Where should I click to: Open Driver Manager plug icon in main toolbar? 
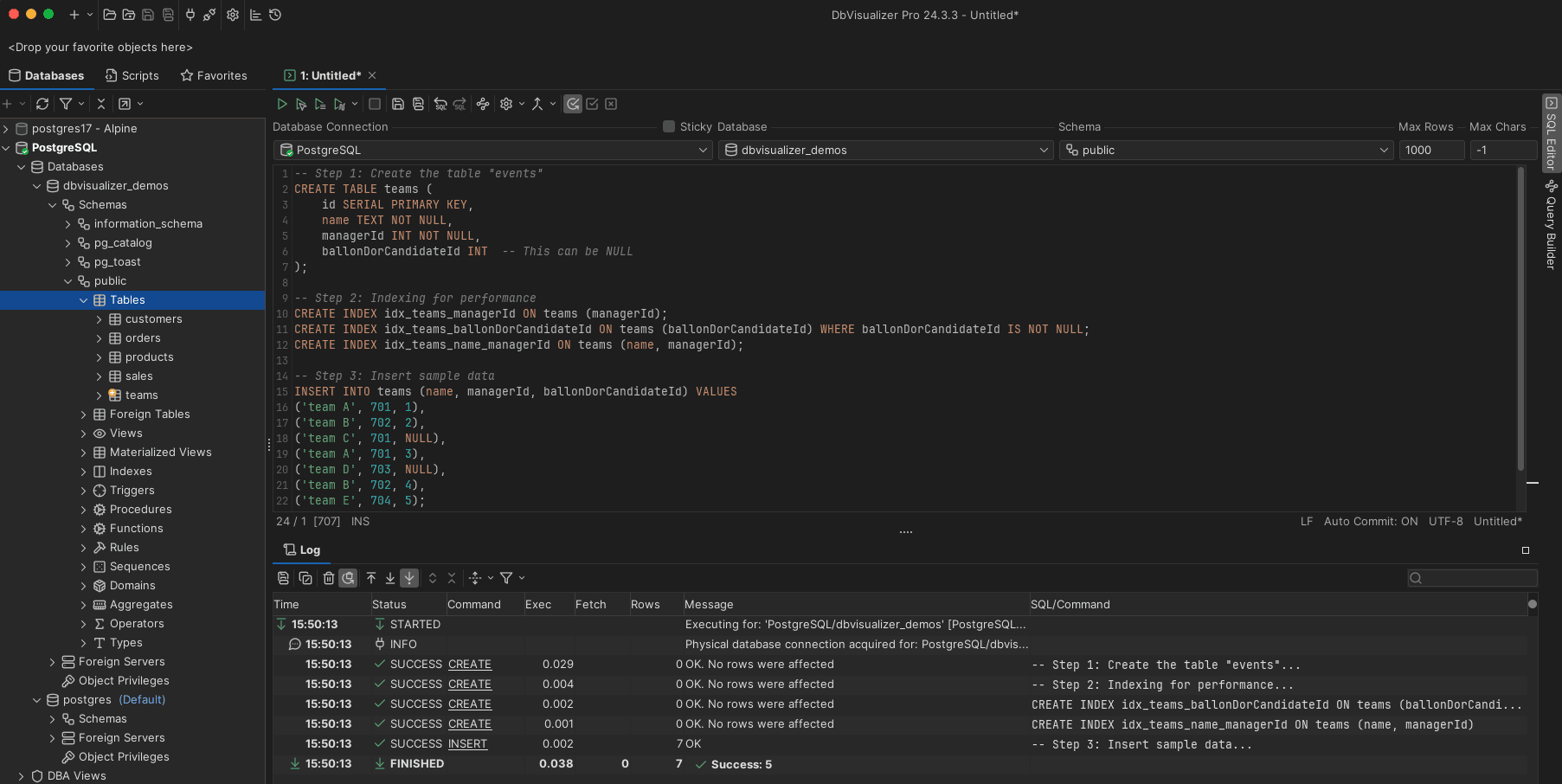click(x=190, y=16)
